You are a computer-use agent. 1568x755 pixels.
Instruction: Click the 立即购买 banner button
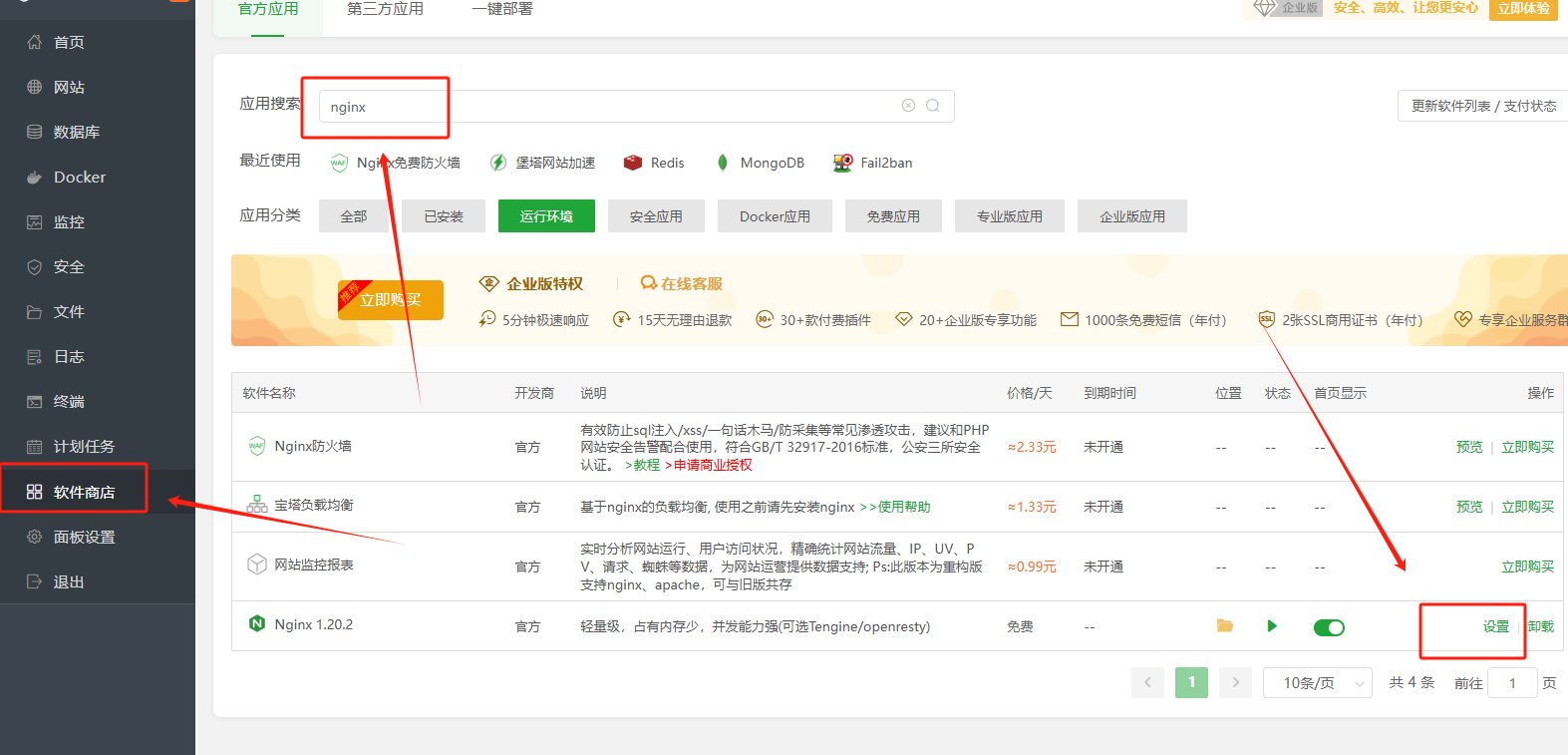point(391,300)
